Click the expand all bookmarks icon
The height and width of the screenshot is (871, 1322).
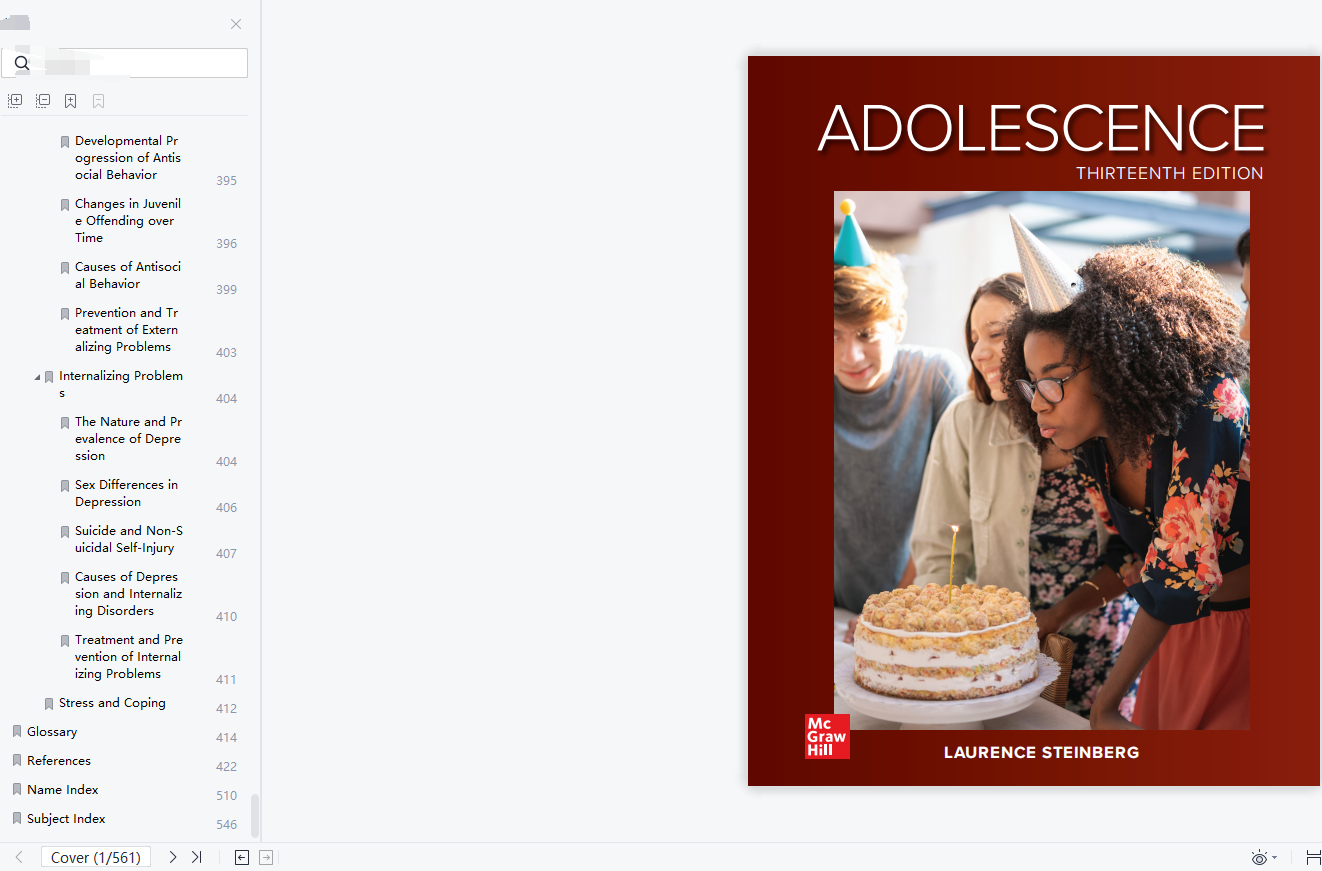pos(15,101)
